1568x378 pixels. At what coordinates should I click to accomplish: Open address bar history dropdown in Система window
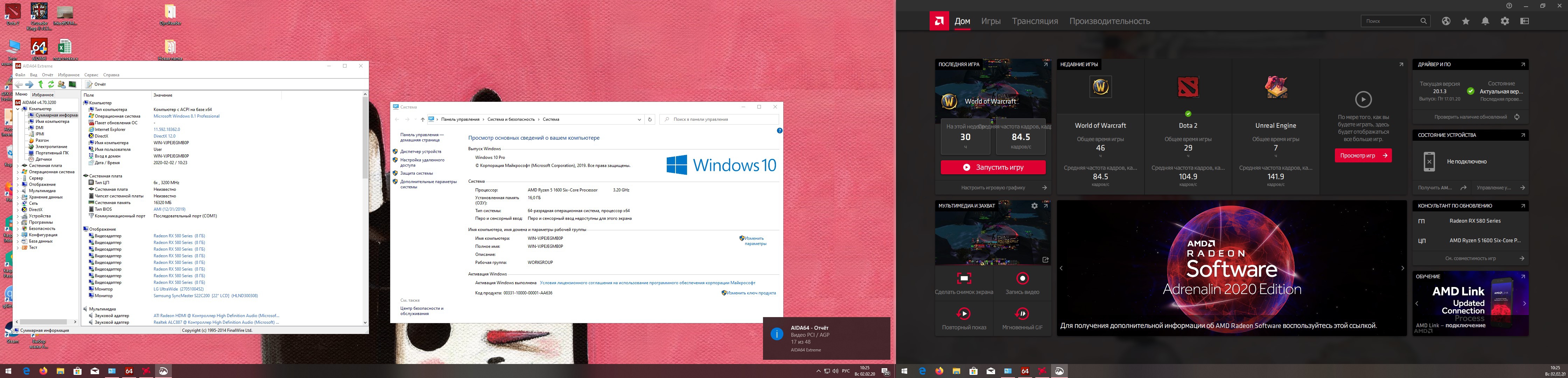(x=639, y=119)
